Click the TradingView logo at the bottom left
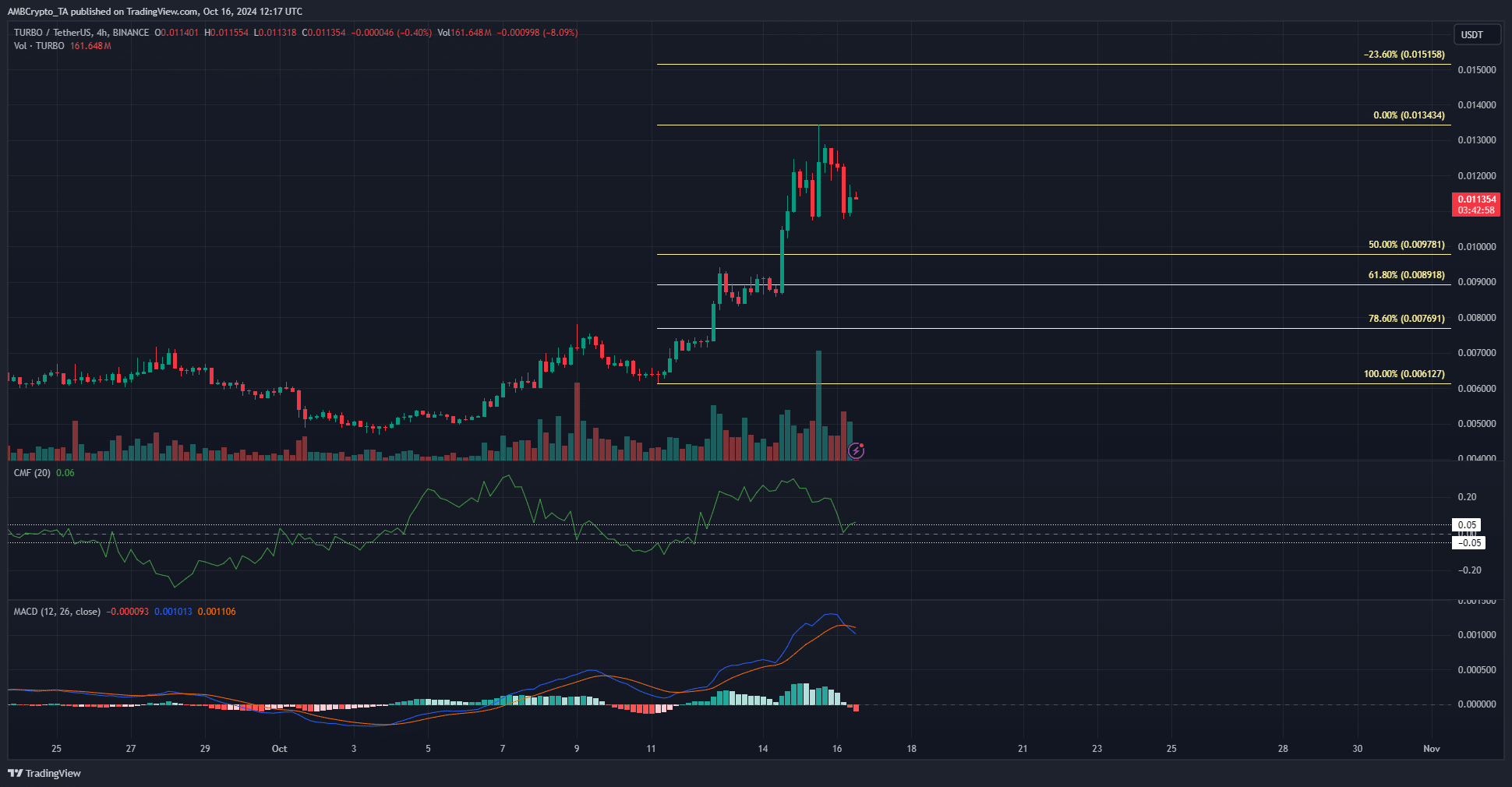Image resolution: width=1512 pixels, height=787 pixels. pos(44,773)
